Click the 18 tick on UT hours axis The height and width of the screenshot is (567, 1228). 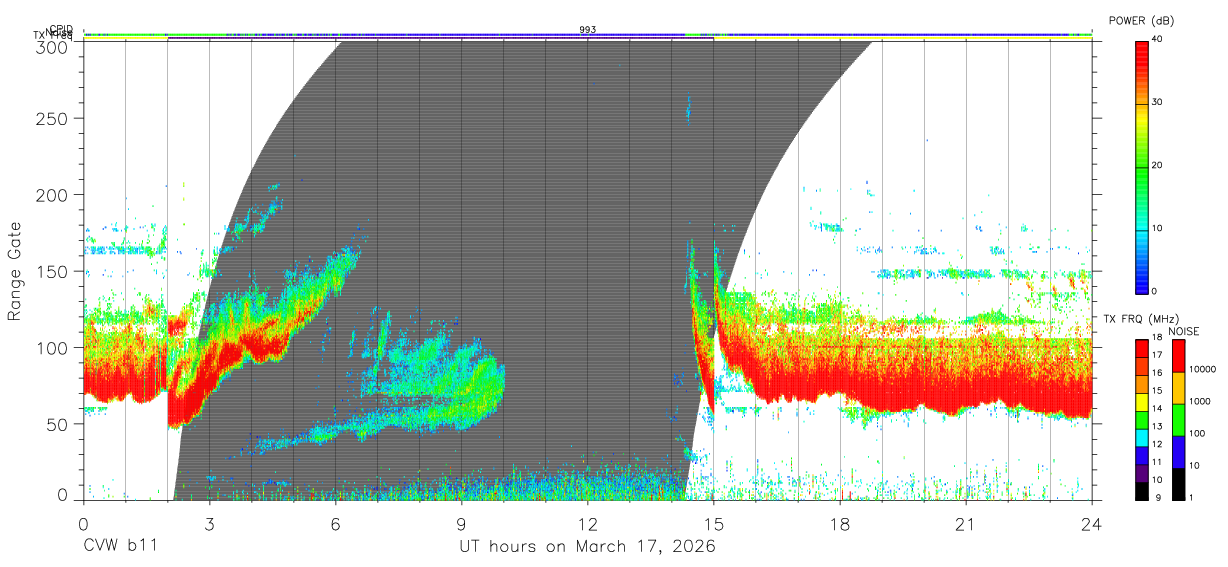click(x=839, y=523)
